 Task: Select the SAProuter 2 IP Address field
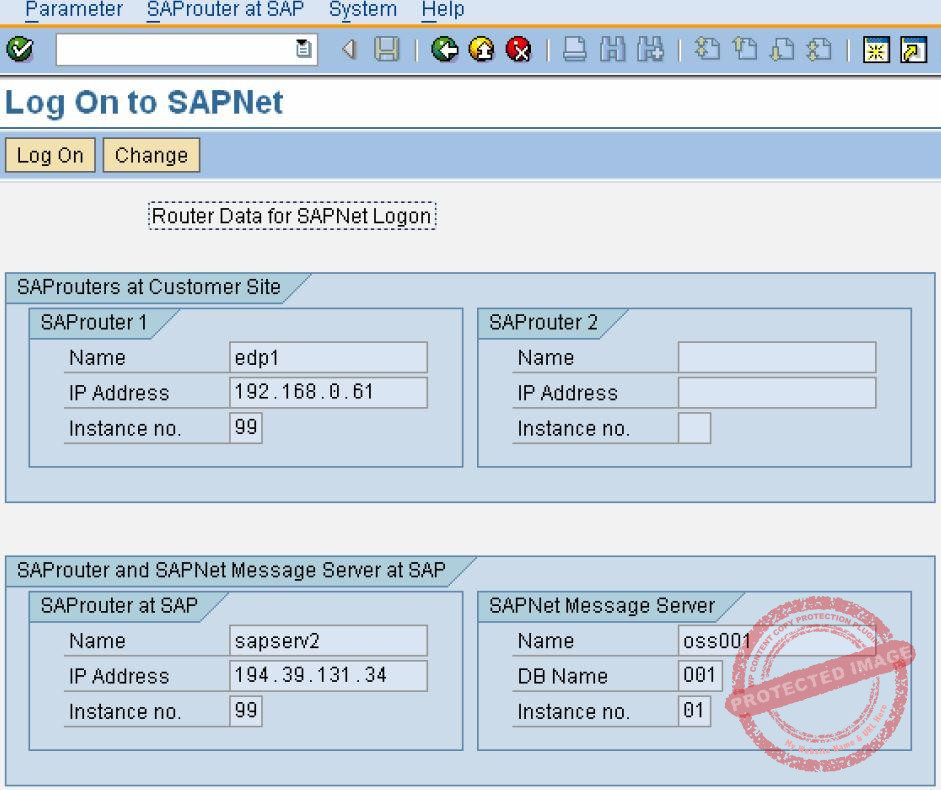(x=776, y=393)
